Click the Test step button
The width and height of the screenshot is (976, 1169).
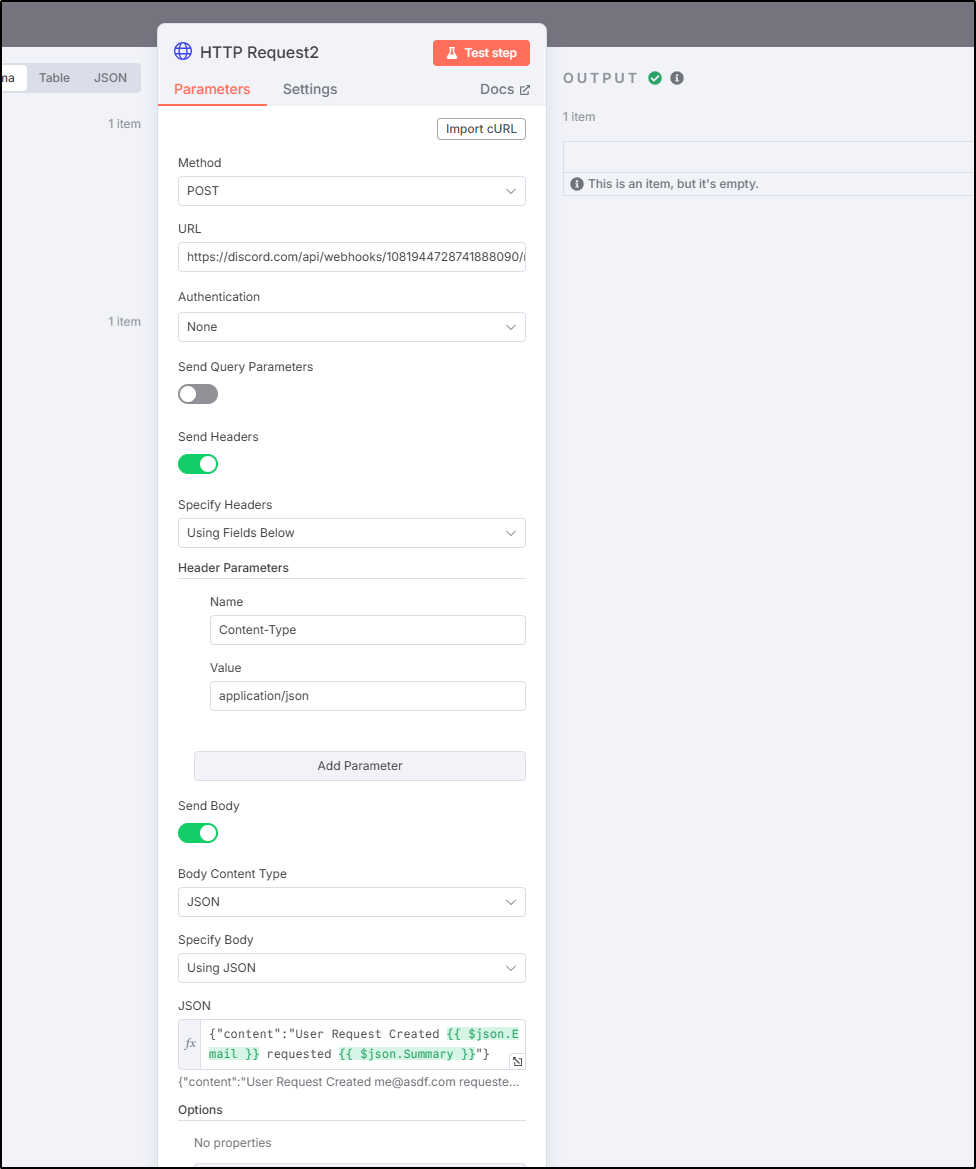482,53
